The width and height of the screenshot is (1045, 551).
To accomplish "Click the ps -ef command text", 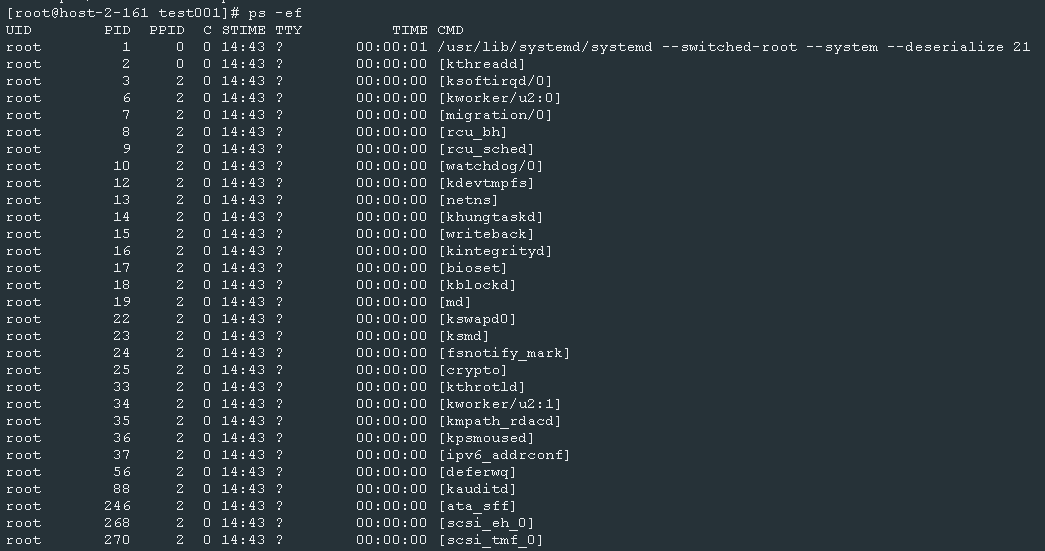I will 275,13.
